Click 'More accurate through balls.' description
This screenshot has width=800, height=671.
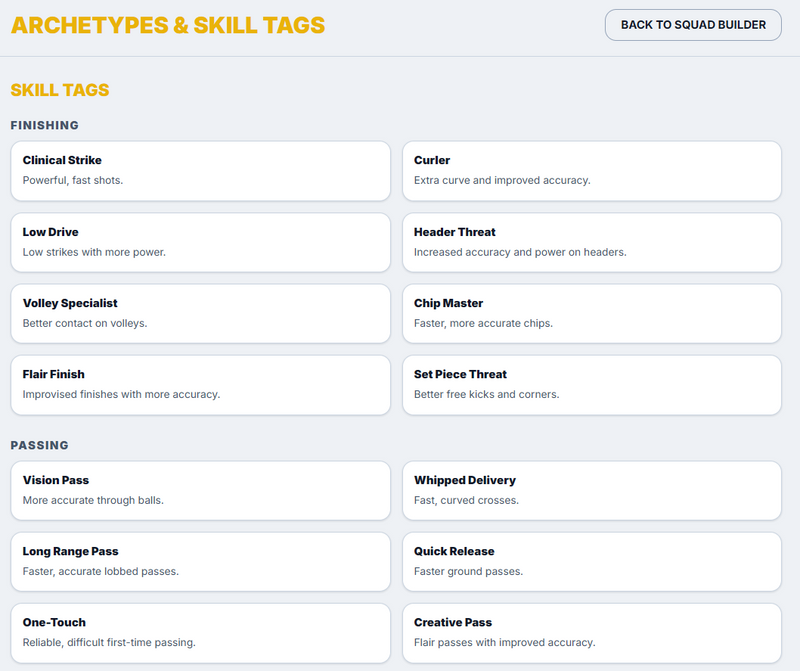point(93,500)
